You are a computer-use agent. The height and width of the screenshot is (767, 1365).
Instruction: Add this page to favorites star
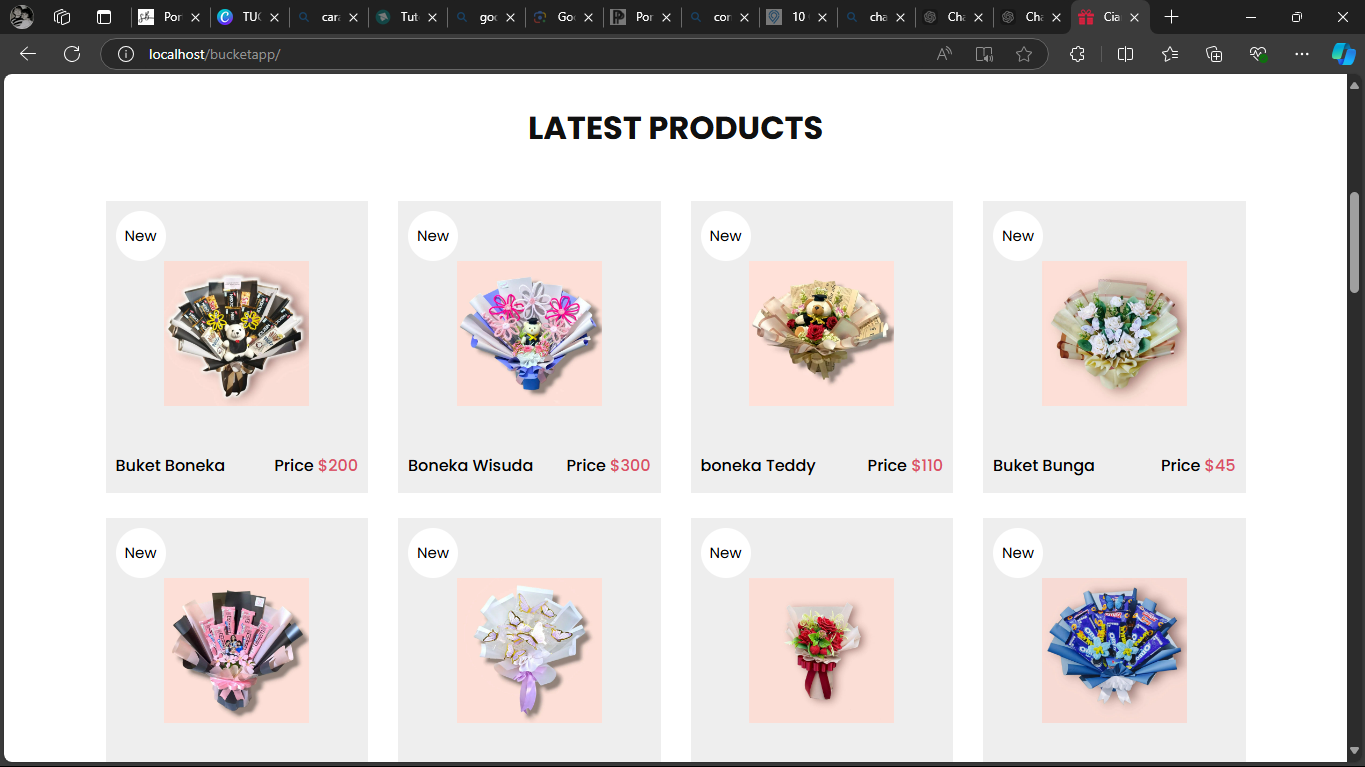pos(1024,54)
